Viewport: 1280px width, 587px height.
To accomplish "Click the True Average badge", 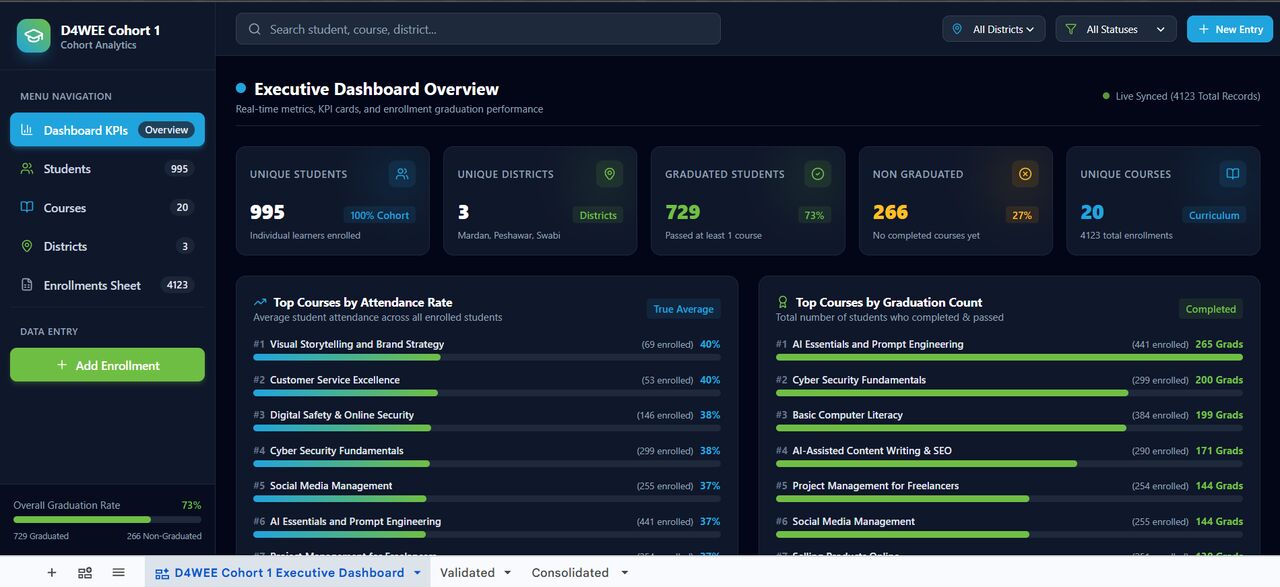I will (684, 309).
